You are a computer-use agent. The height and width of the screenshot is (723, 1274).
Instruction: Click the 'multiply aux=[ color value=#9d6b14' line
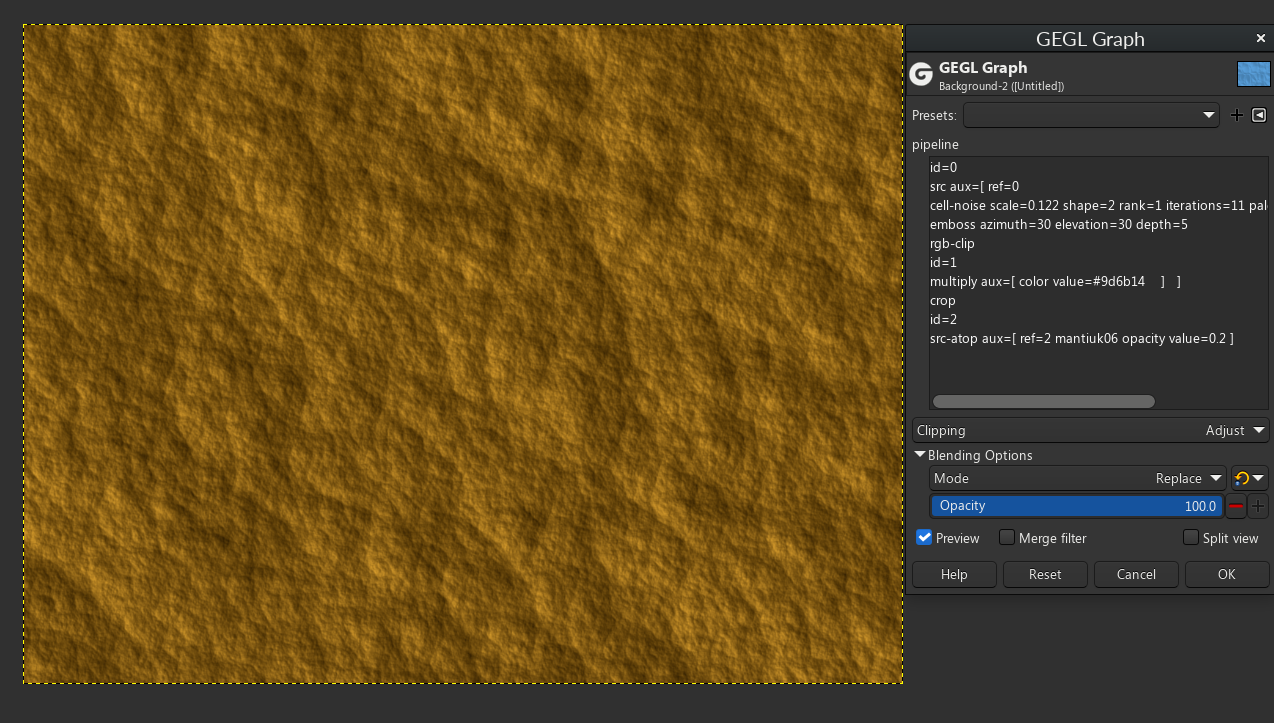pos(1055,281)
